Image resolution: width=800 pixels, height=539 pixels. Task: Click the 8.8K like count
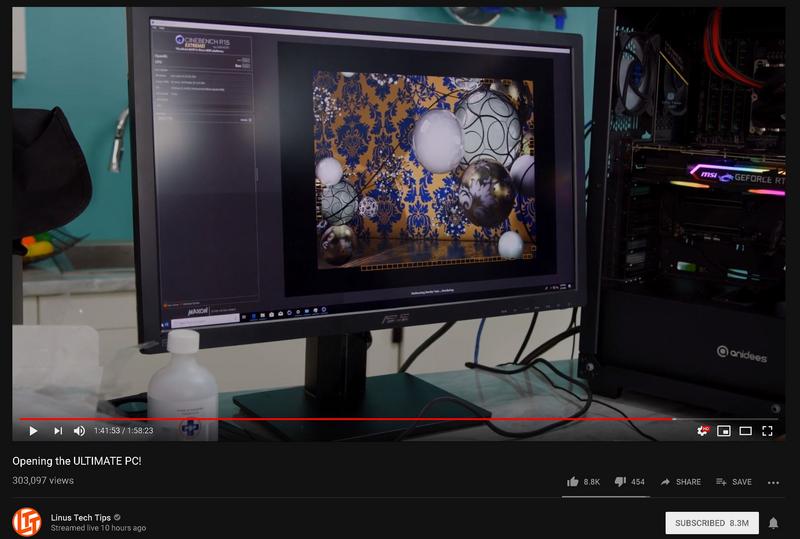pyautogui.click(x=591, y=482)
